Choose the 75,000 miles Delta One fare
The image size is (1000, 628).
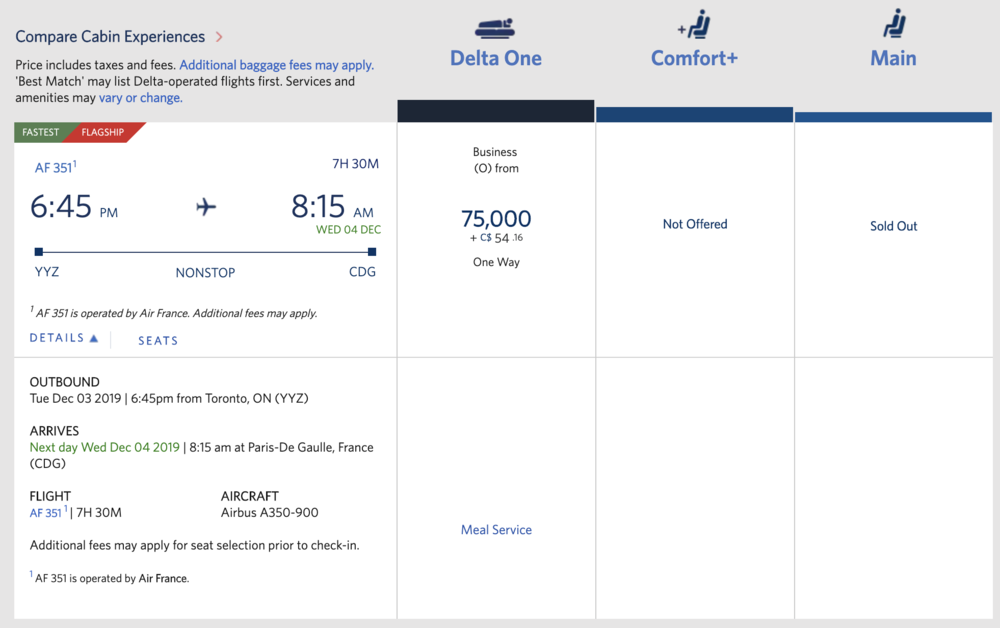coord(496,219)
